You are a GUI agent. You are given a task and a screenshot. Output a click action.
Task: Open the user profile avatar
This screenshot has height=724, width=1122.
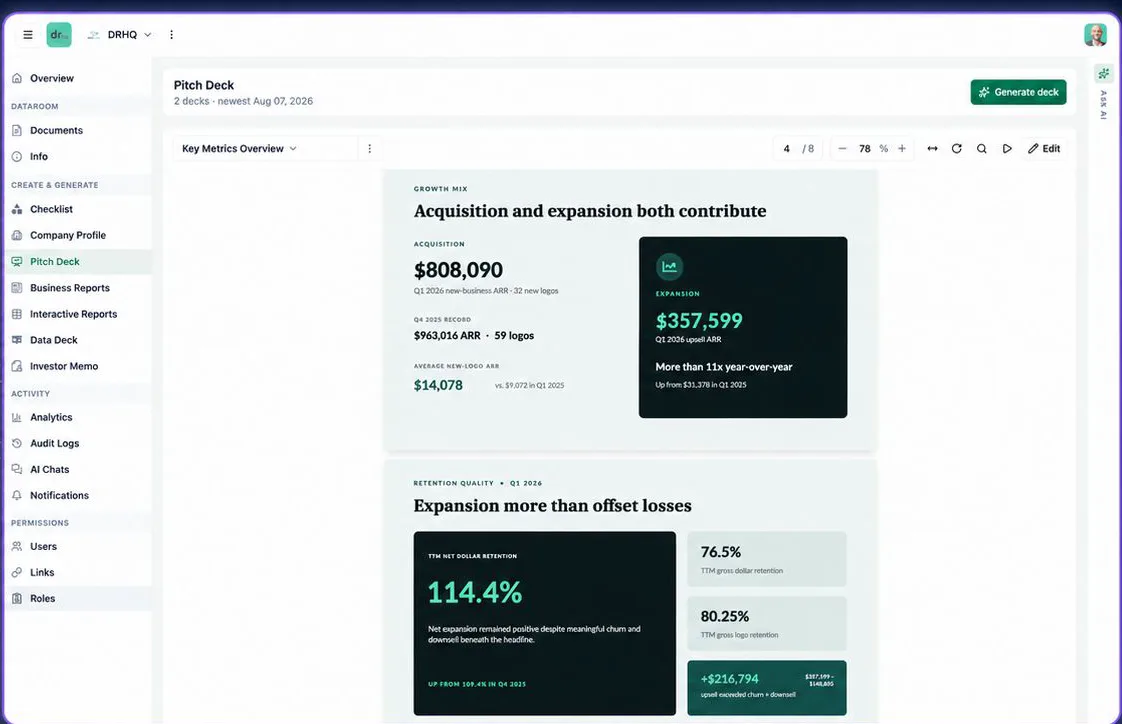coord(1095,34)
